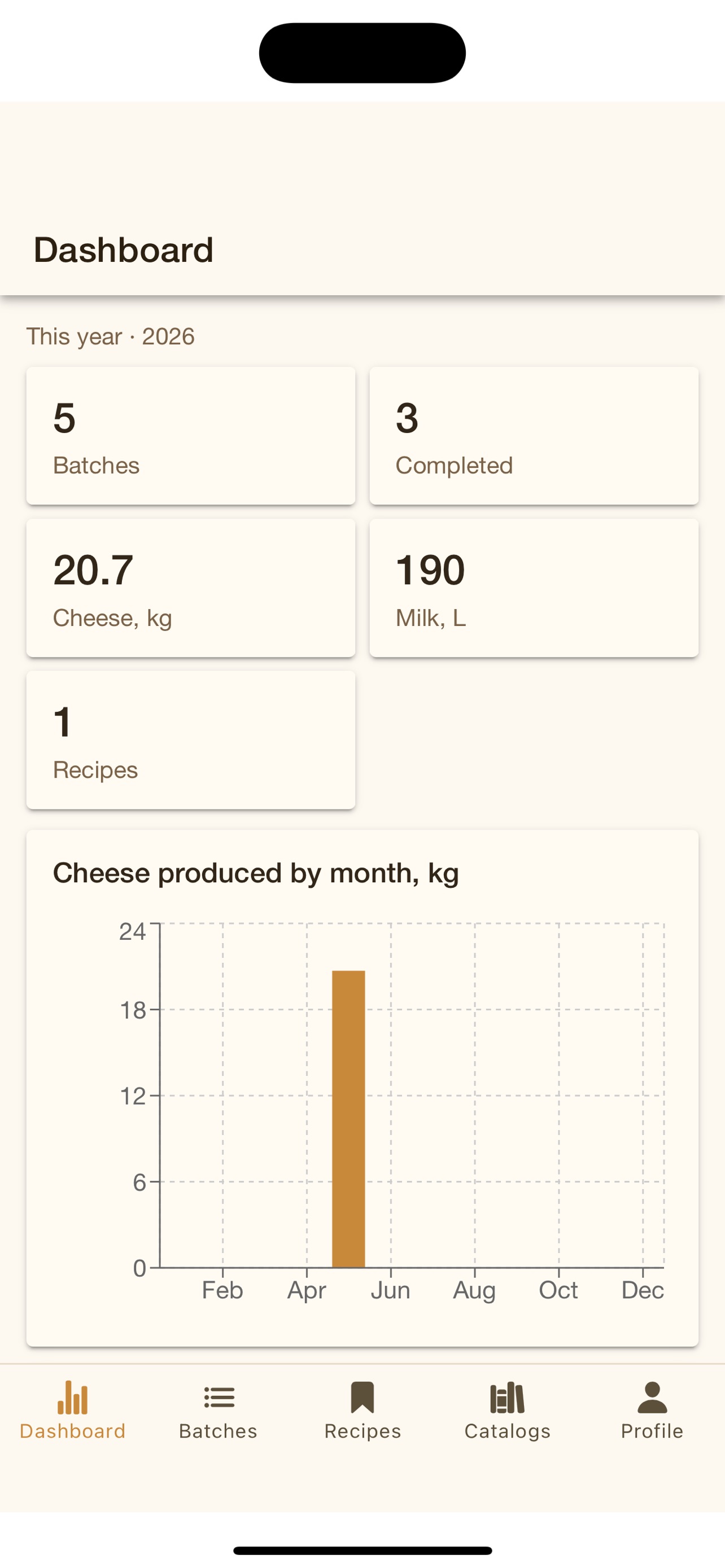Tap the 190 Milk, L card

[x=534, y=588]
